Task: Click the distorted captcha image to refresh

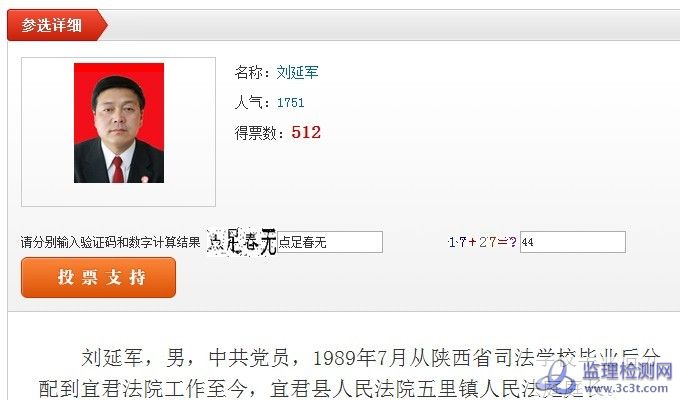Action: point(242,242)
